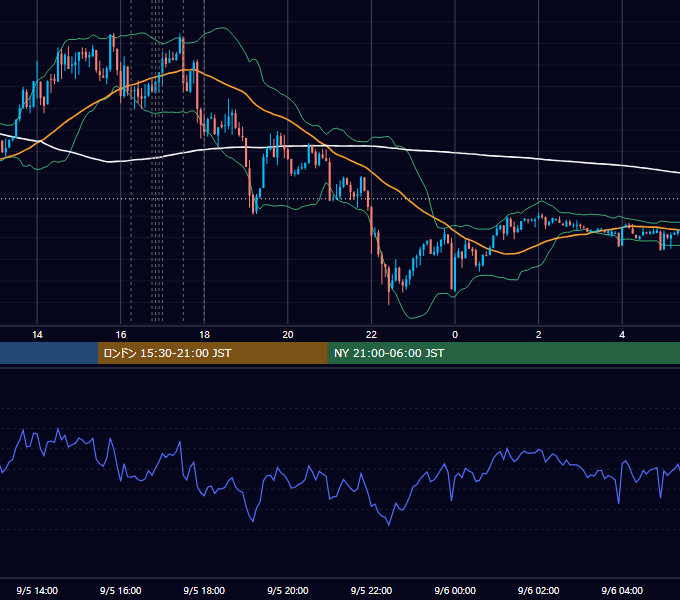
Task: Select the NY 21:00-06:00 JST session bar
Action: (503, 353)
